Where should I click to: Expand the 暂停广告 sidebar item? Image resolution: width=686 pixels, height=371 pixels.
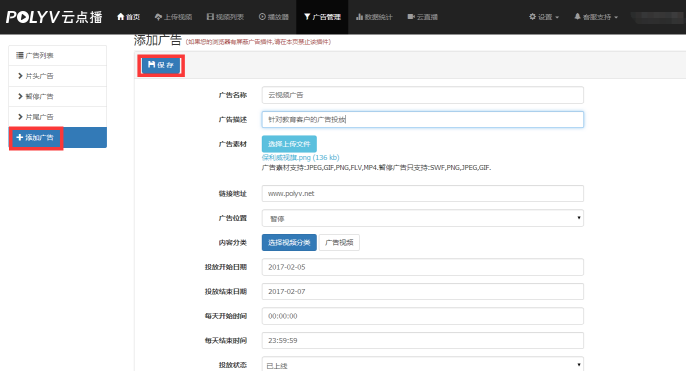pos(57,96)
